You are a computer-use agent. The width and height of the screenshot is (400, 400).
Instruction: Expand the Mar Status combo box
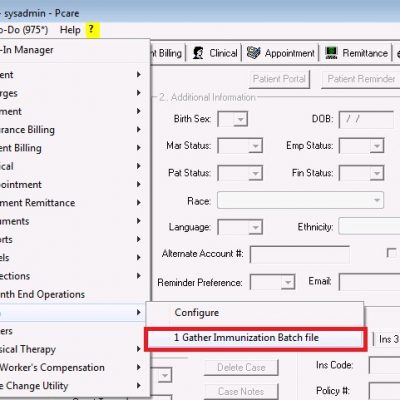click(240, 146)
